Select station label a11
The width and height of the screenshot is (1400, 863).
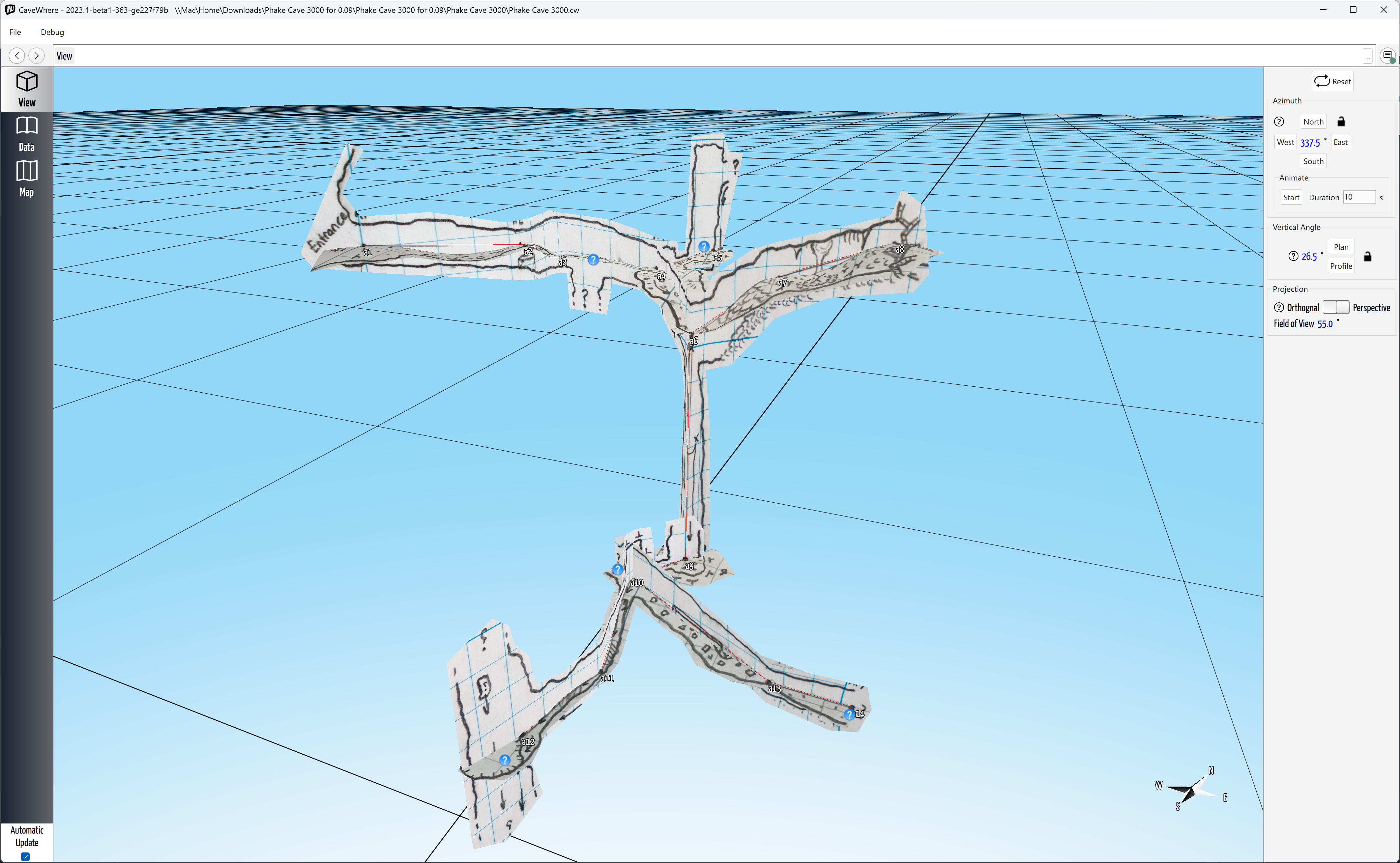point(606,679)
